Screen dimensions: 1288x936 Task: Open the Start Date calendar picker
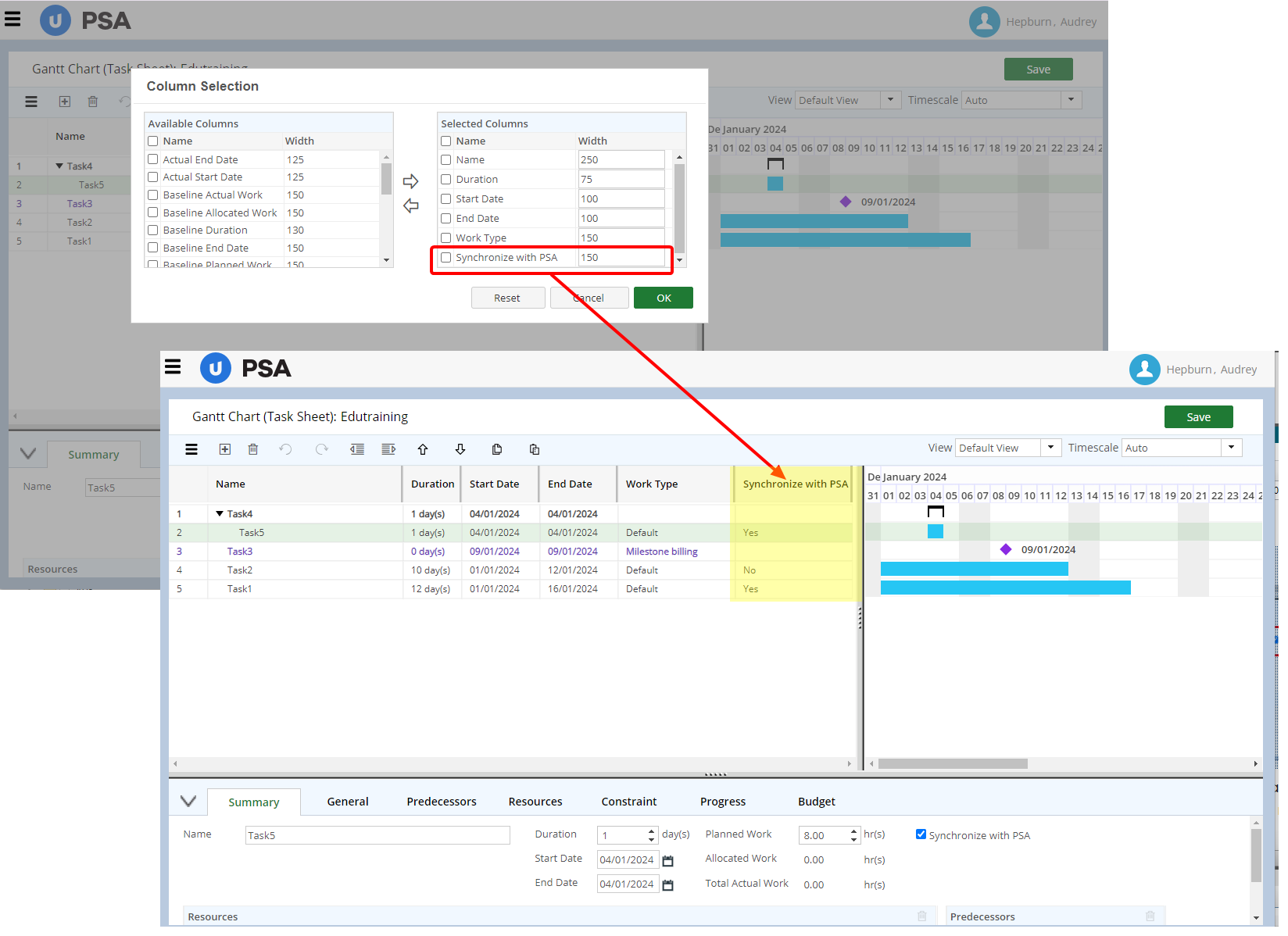point(668,859)
